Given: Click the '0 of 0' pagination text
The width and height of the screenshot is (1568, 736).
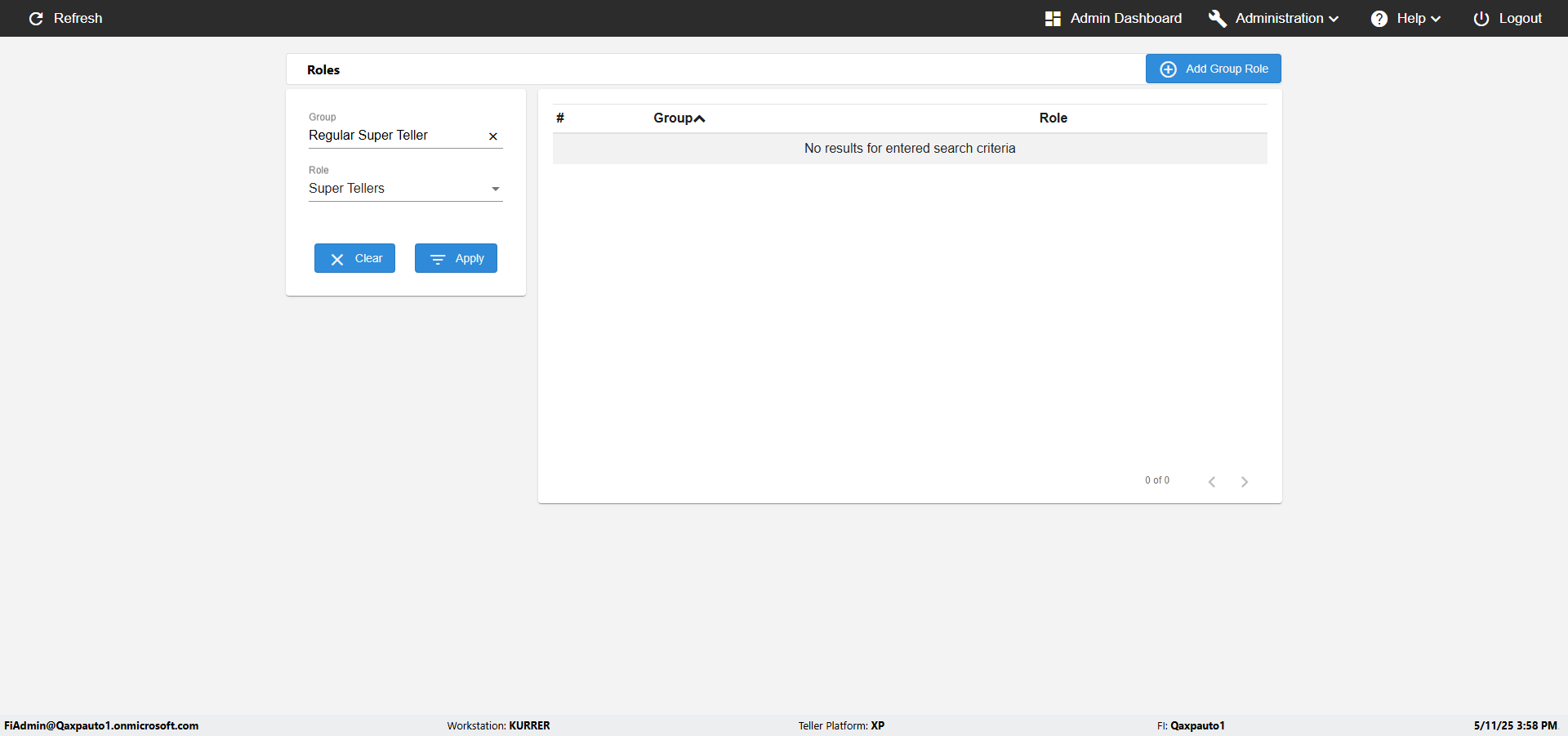Looking at the screenshot, I should pos(1157,480).
